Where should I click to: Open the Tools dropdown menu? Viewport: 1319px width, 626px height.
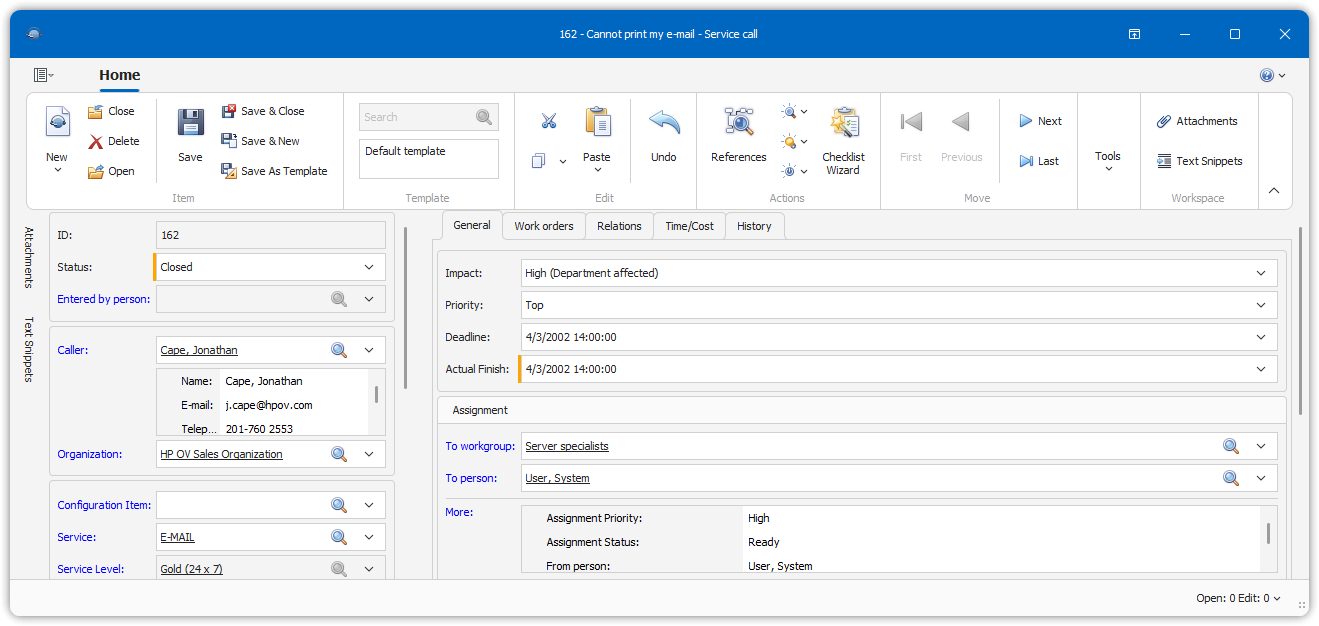(x=1107, y=160)
